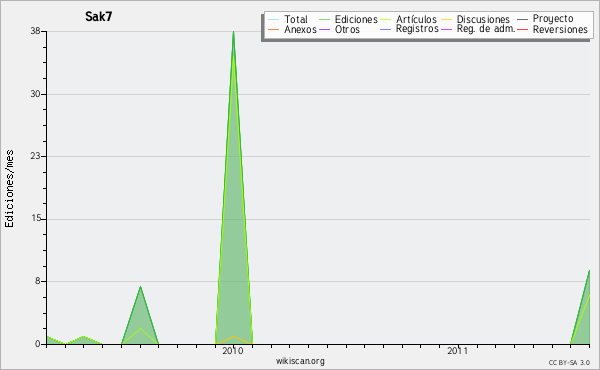
Task: Click the y-axis value 8
Action: click(38, 281)
